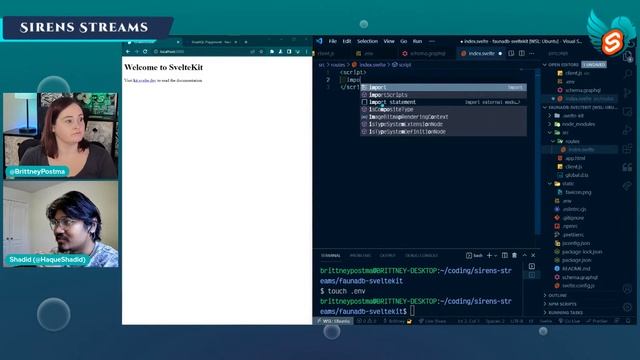Open app.html in the file tree
Image resolution: width=640 pixels, height=360 pixels.
(576, 158)
